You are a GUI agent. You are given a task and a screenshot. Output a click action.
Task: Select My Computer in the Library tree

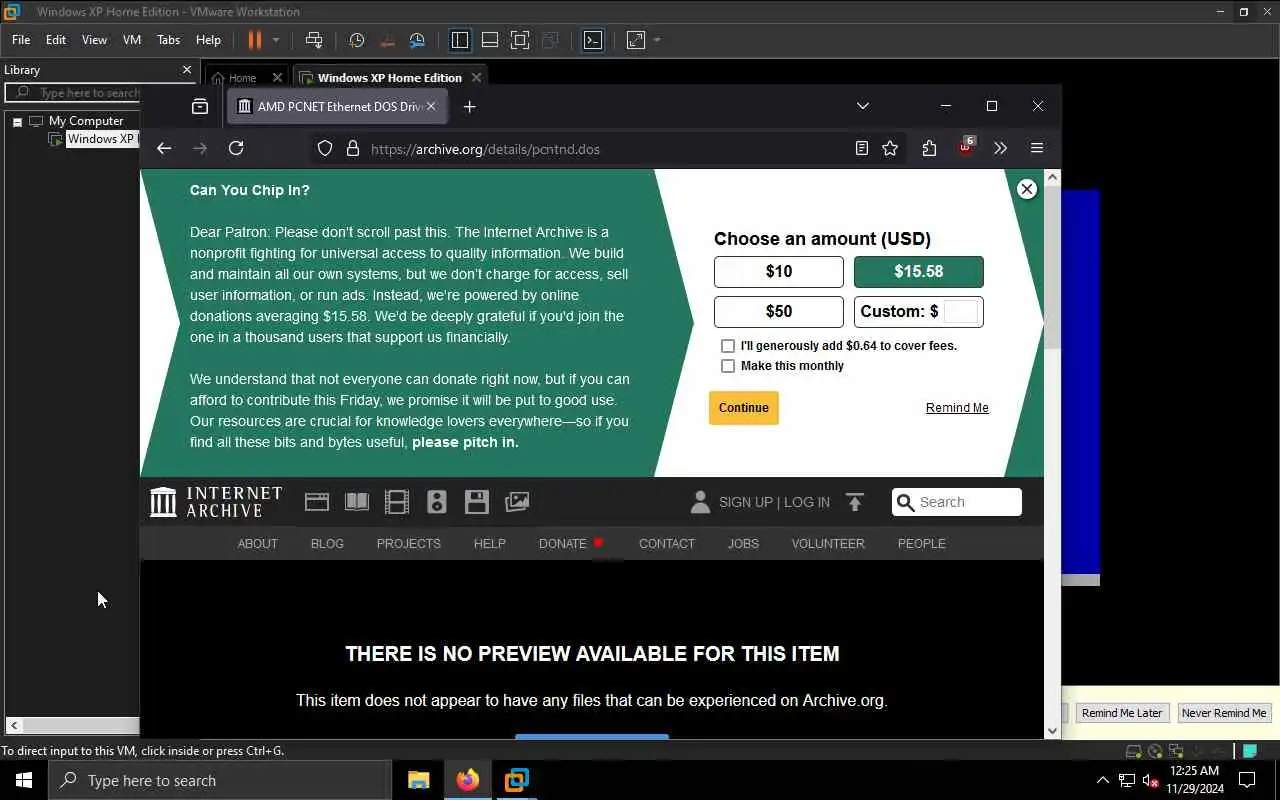click(86, 121)
